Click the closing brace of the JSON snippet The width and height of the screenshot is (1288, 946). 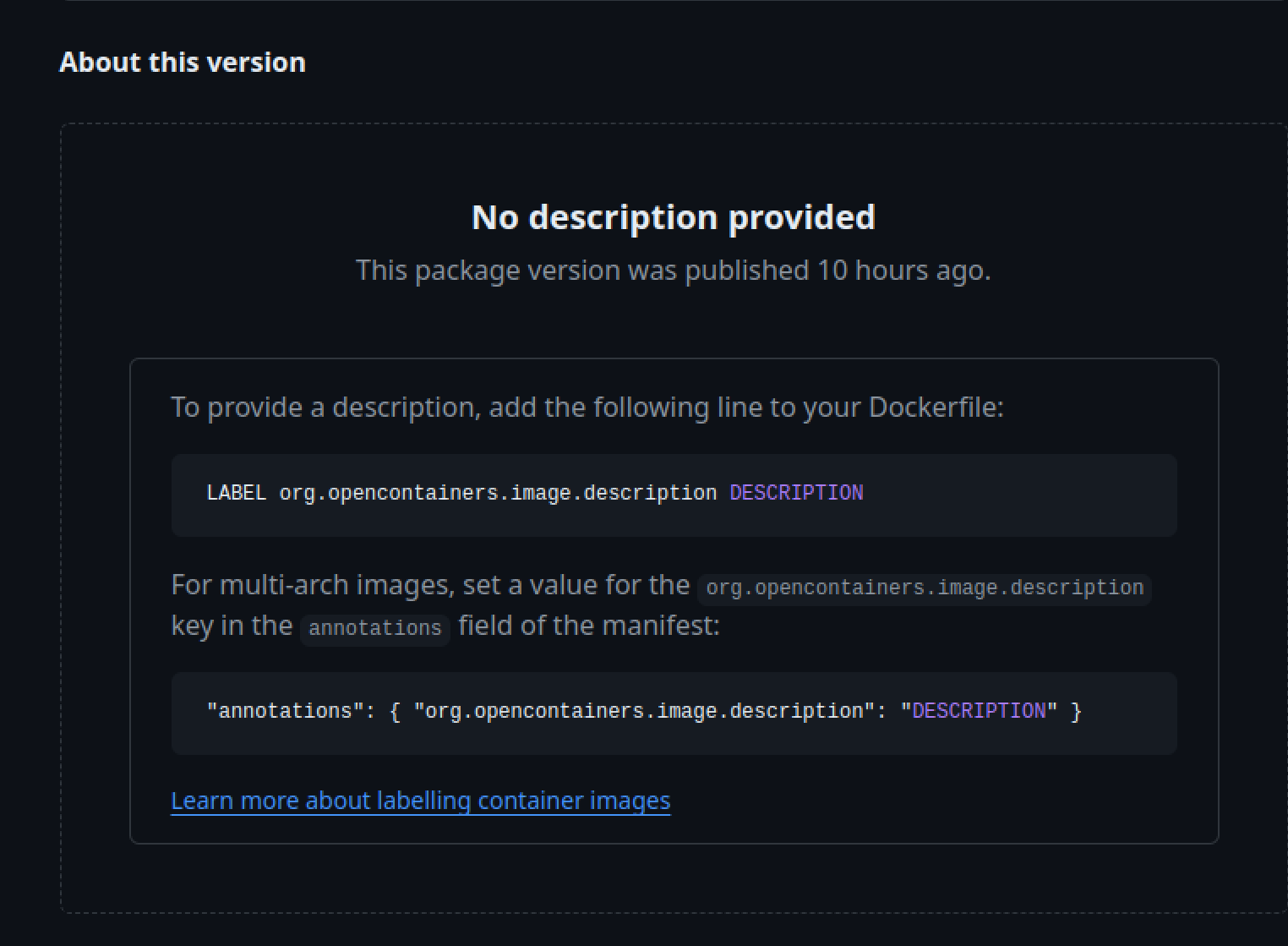(x=1076, y=711)
